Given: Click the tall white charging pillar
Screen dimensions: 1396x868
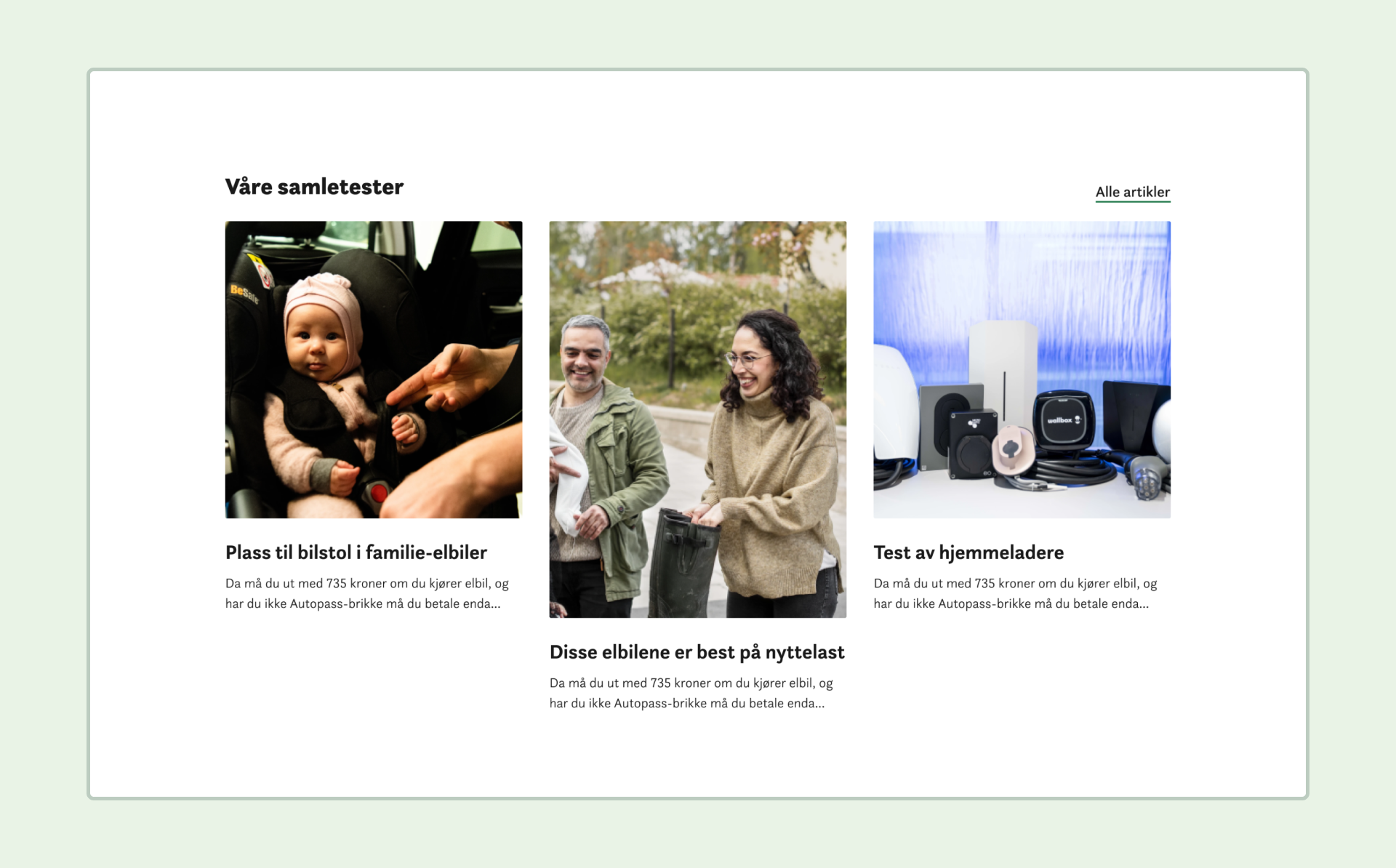Looking at the screenshot, I should pos(1003,371).
